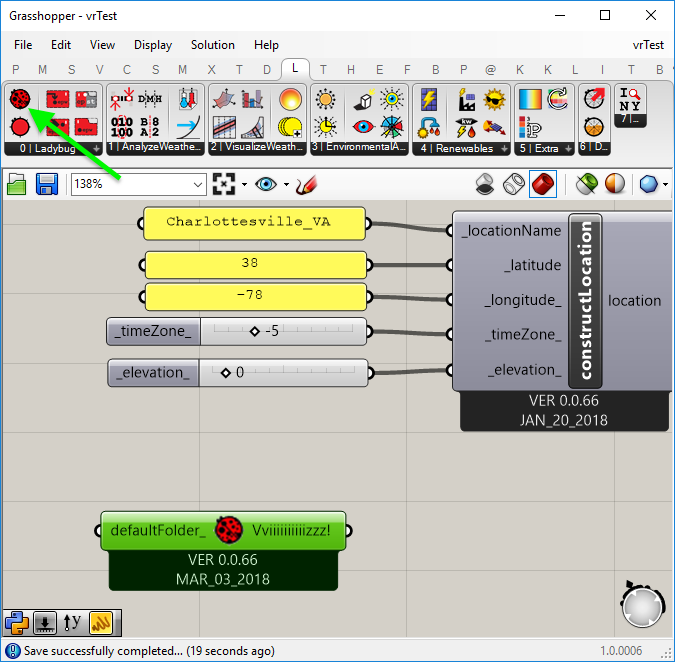Open the Display menu
Image resolution: width=675 pixels, height=662 pixels.
[153, 45]
